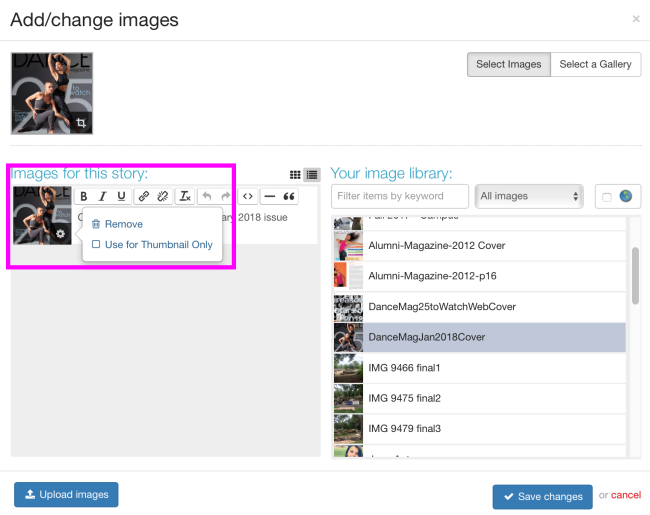650x515 pixels.
Task: Choose Remove from the image popup menu
Action: (x=118, y=224)
